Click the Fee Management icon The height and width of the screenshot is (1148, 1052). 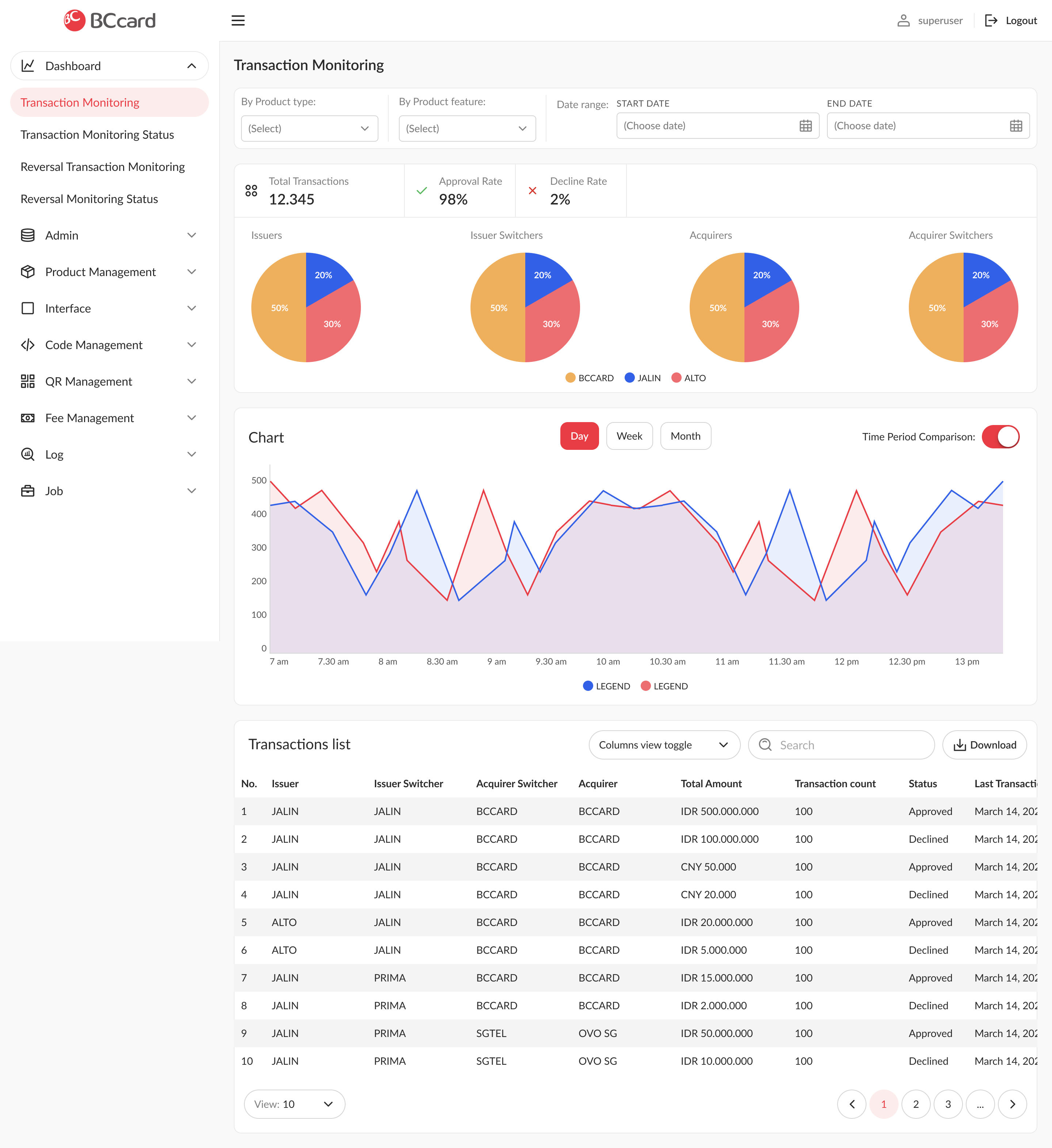pos(28,417)
